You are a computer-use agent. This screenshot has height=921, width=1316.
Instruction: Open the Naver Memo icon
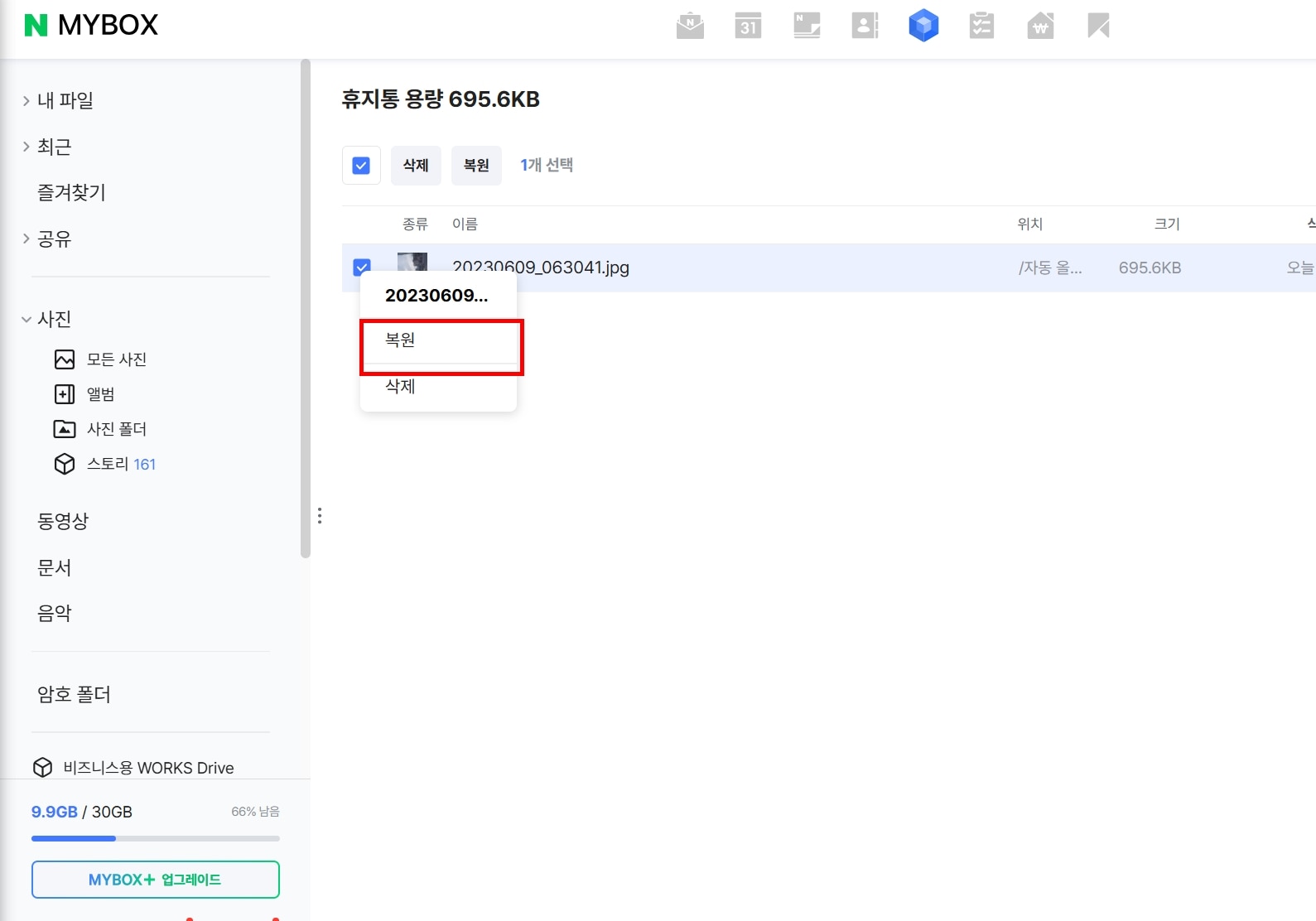click(807, 26)
